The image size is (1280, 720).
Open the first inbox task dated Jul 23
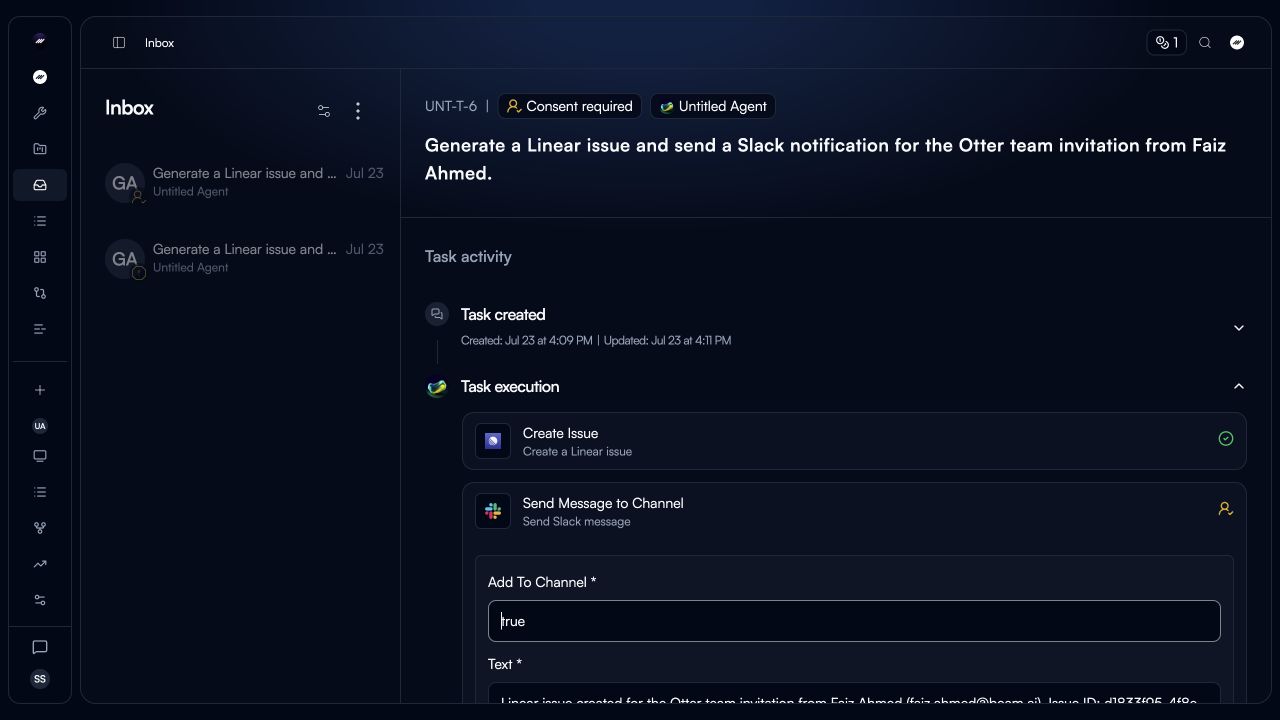coord(245,182)
